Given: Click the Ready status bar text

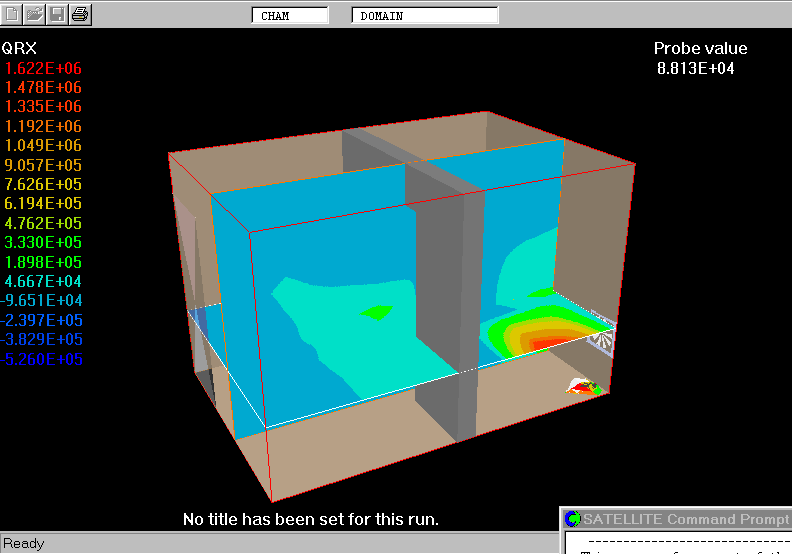Looking at the screenshot, I should 24,544.
